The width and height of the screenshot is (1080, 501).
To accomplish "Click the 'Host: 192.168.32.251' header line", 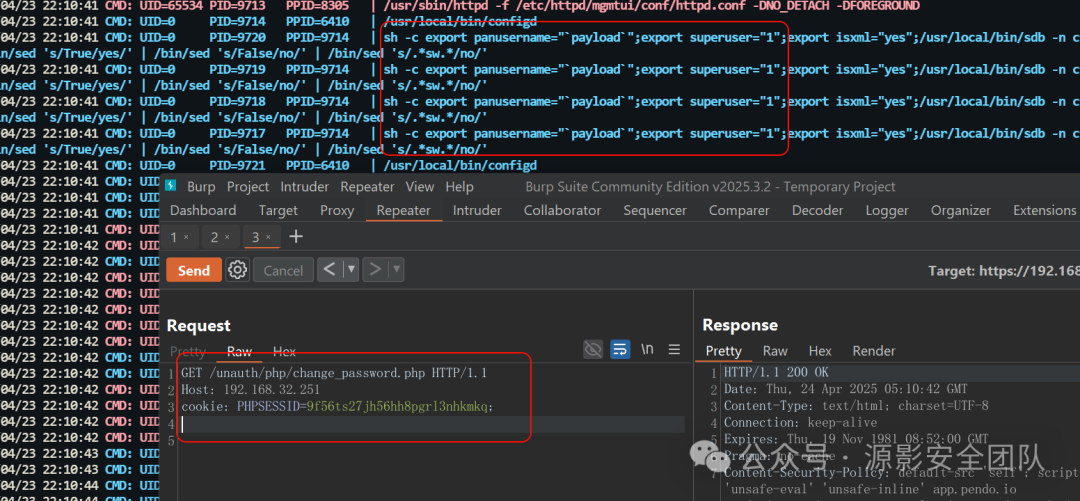I will pyautogui.click(x=251, y=390).
